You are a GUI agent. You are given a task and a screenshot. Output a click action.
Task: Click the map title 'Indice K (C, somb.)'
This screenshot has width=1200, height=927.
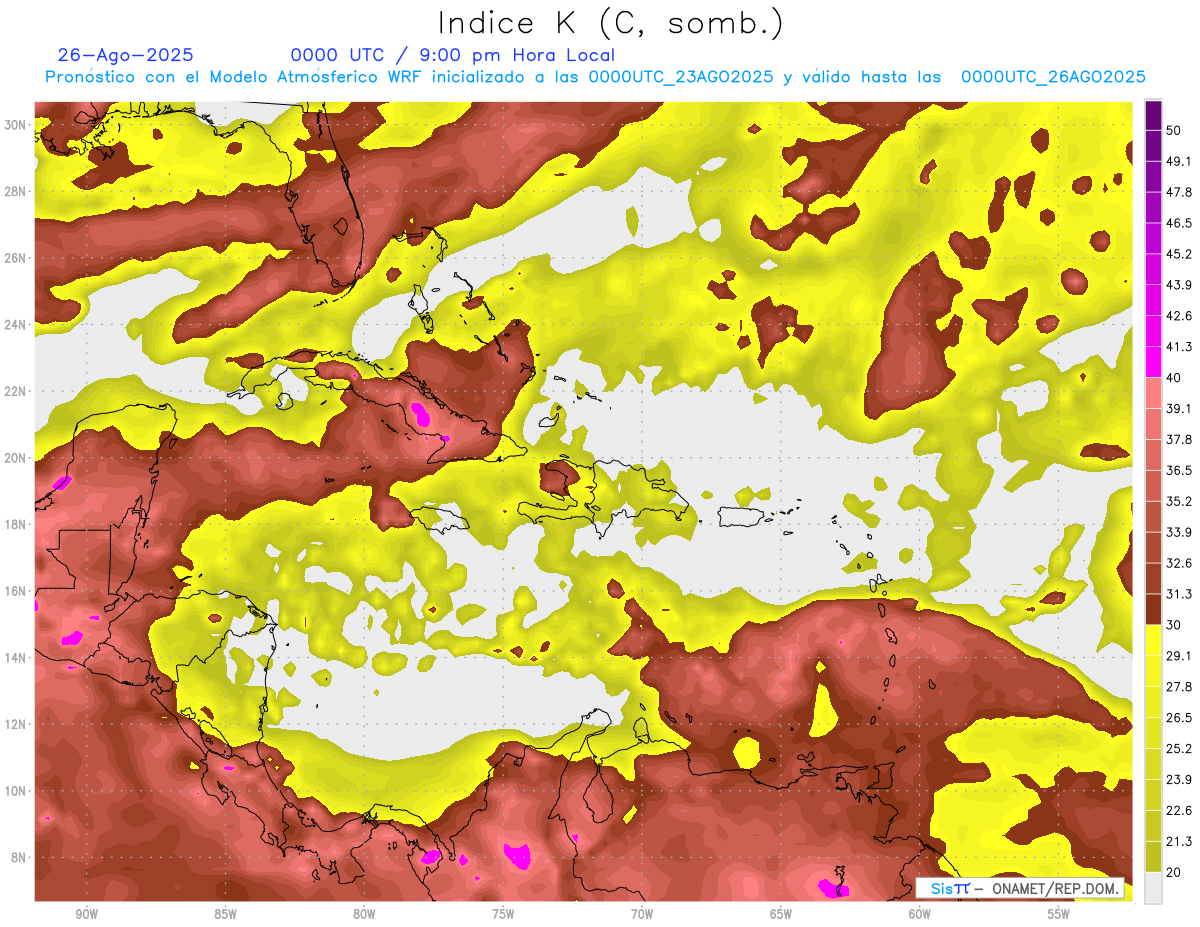tap(611, 24)
